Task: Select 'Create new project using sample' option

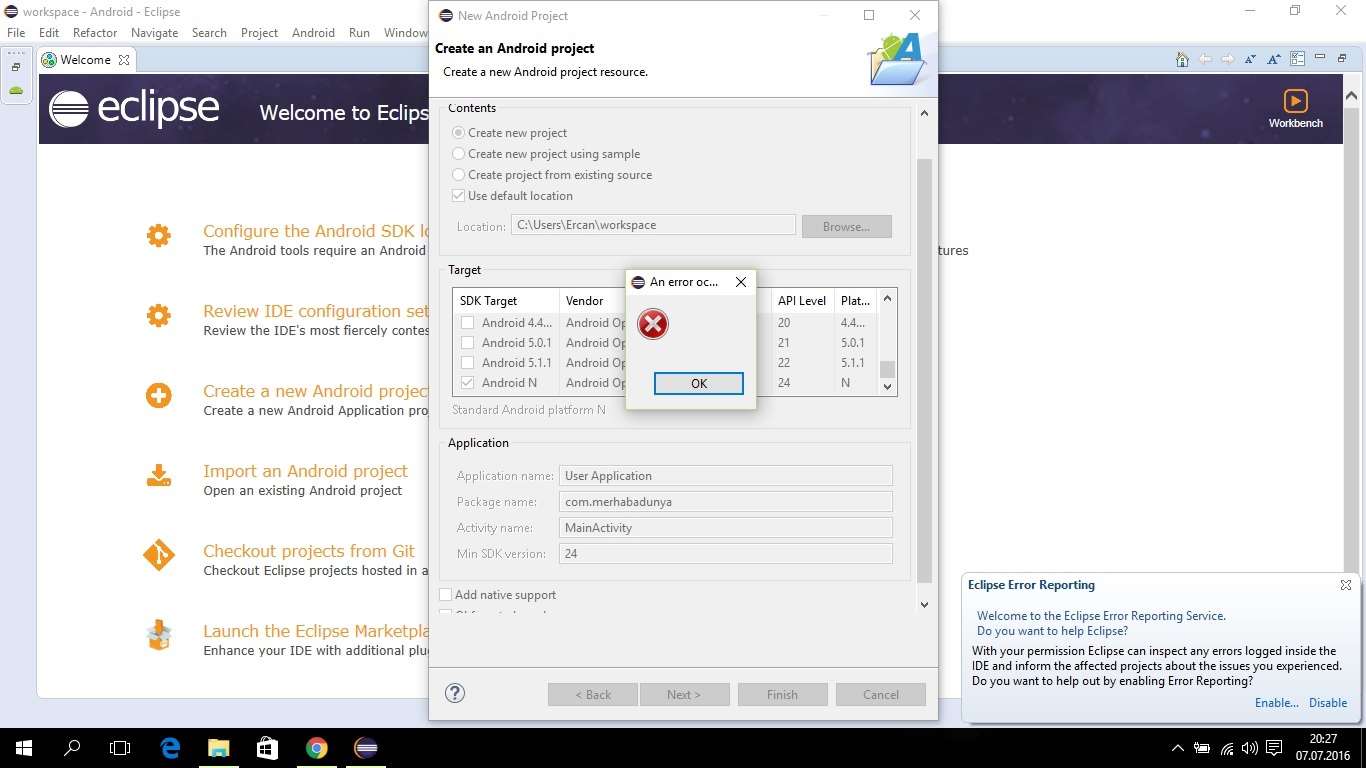Action: (x=459, y=154)
